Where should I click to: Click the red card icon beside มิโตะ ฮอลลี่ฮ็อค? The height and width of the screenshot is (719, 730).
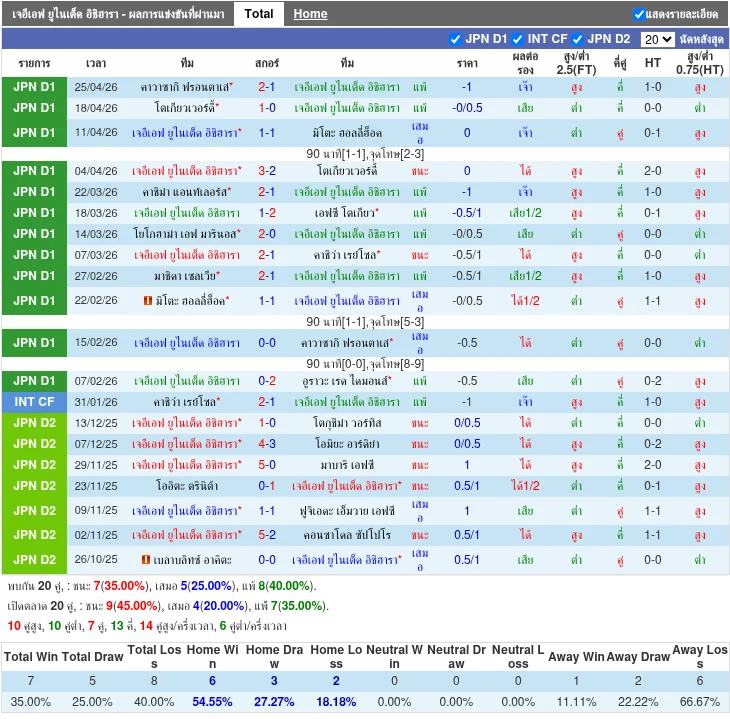tap(147, 301)
